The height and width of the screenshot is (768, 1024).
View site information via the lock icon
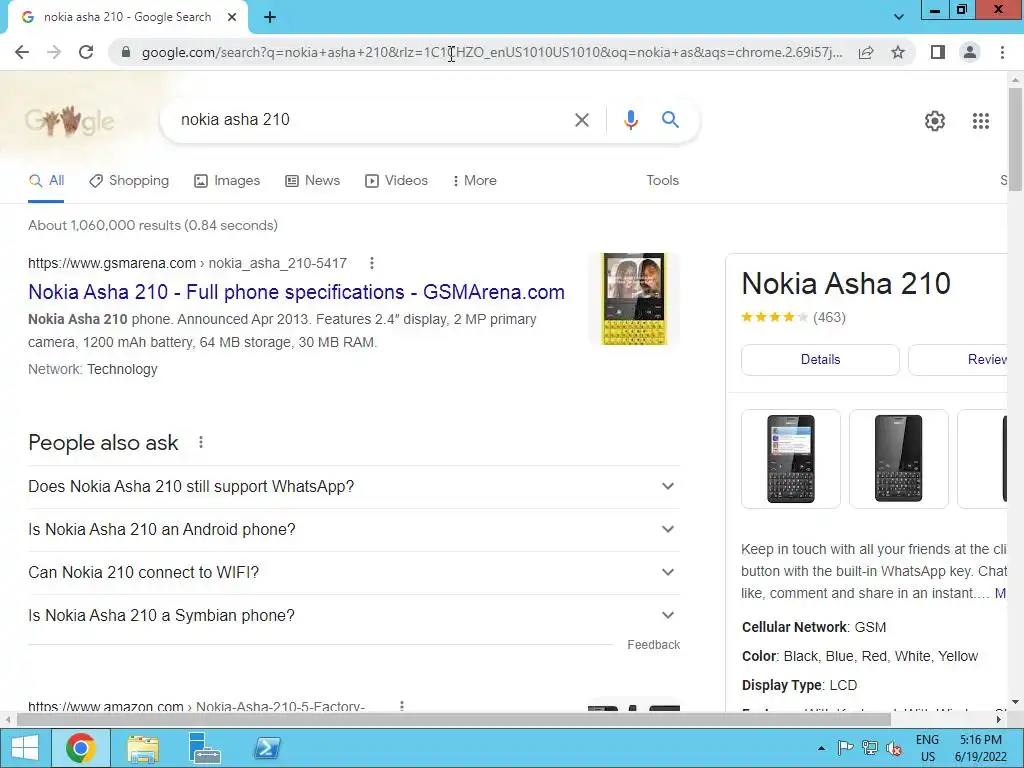tap(126, 52)
